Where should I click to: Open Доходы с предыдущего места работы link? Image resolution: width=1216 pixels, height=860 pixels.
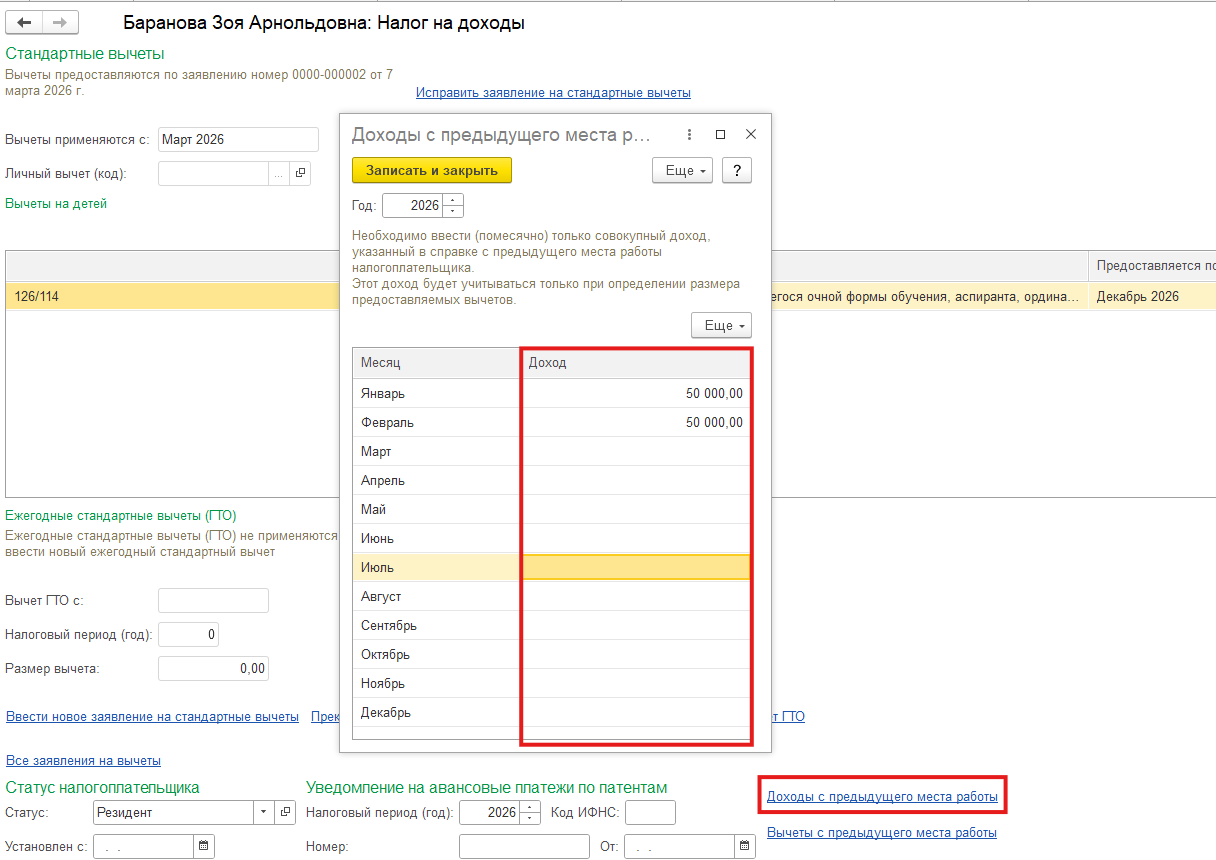point(882,797)
